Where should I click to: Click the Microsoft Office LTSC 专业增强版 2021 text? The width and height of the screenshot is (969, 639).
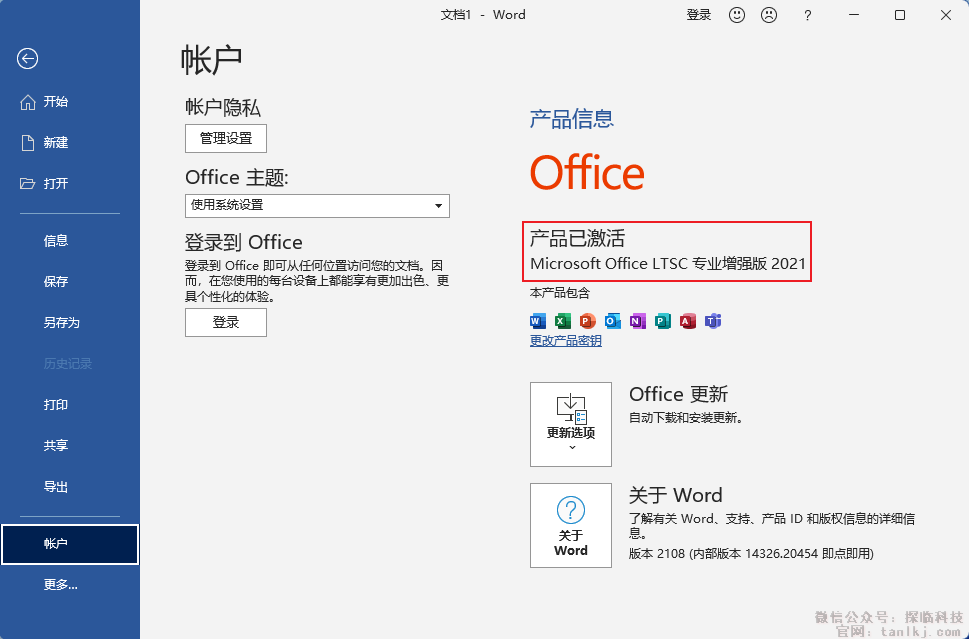click(x=668, y=264)
